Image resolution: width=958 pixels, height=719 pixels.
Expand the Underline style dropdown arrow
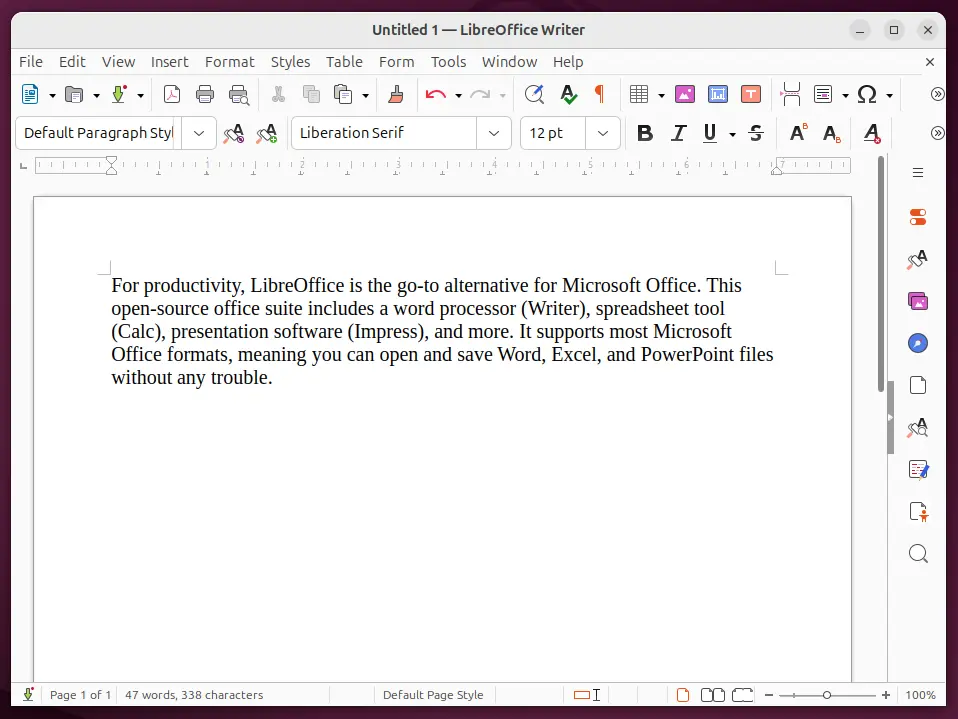tap(732, 134)
